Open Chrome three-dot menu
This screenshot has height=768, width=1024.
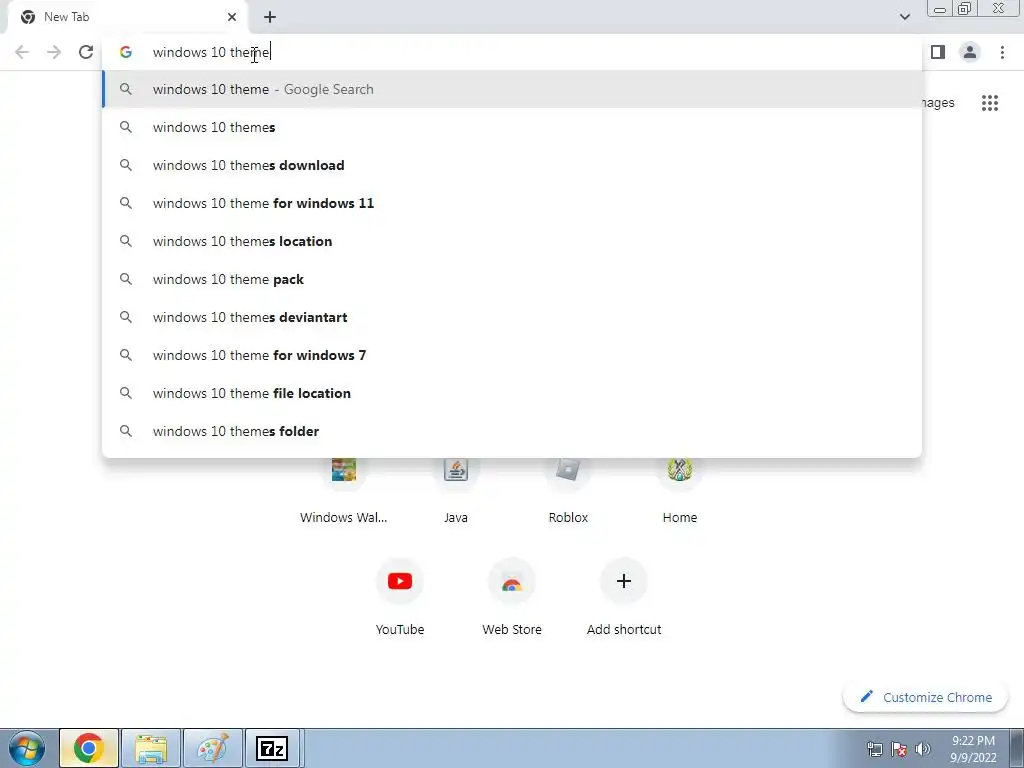tap(1002, 52)
